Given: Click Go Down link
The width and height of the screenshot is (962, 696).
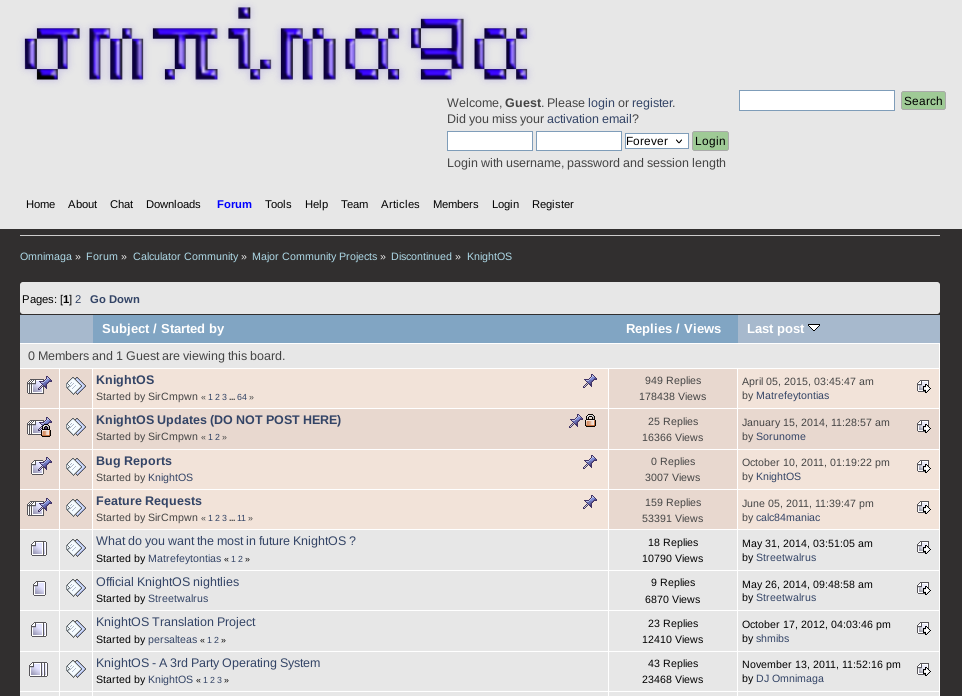Looking at the screenshot, I should [115, 300].
